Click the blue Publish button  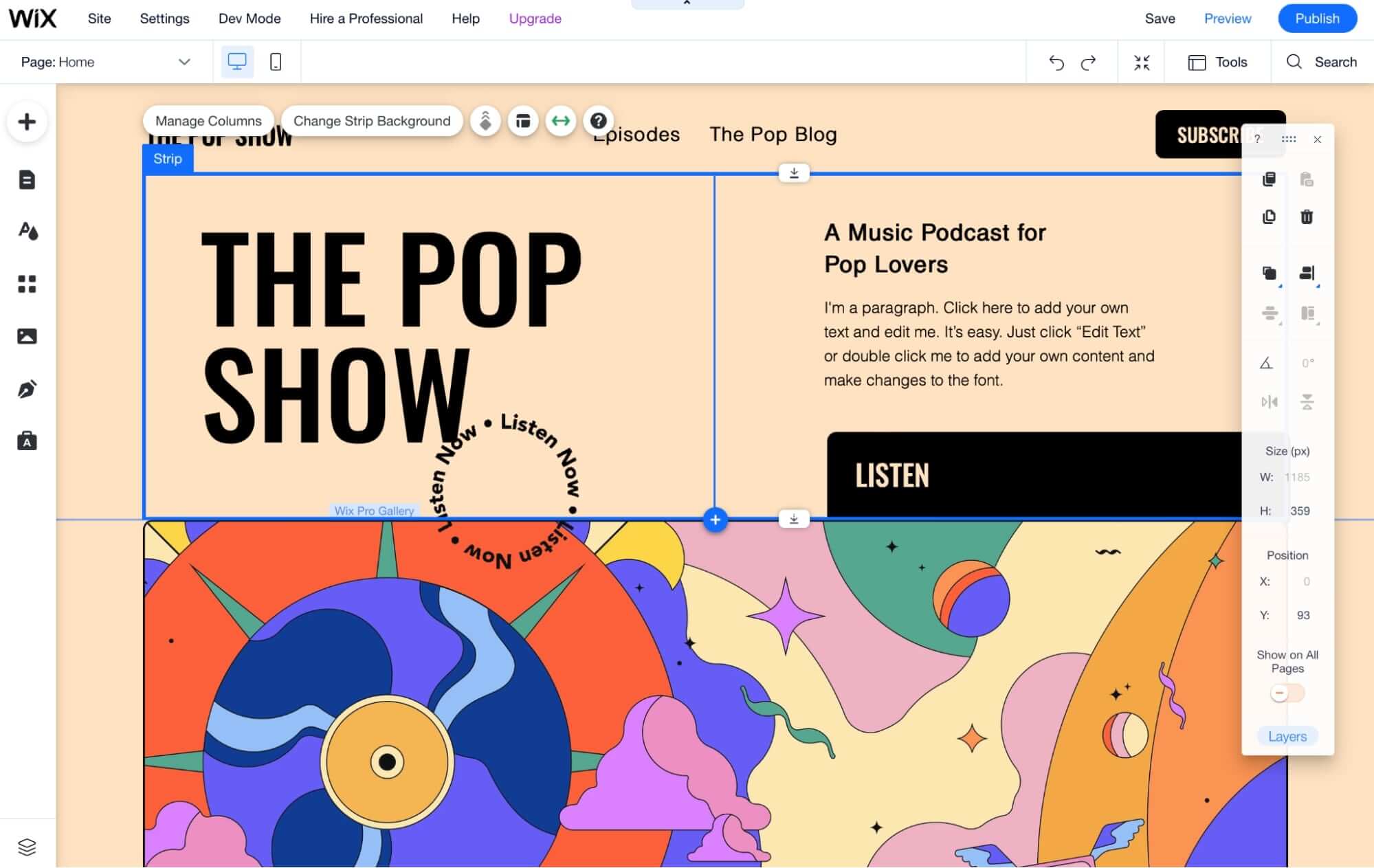[1317, 19]
